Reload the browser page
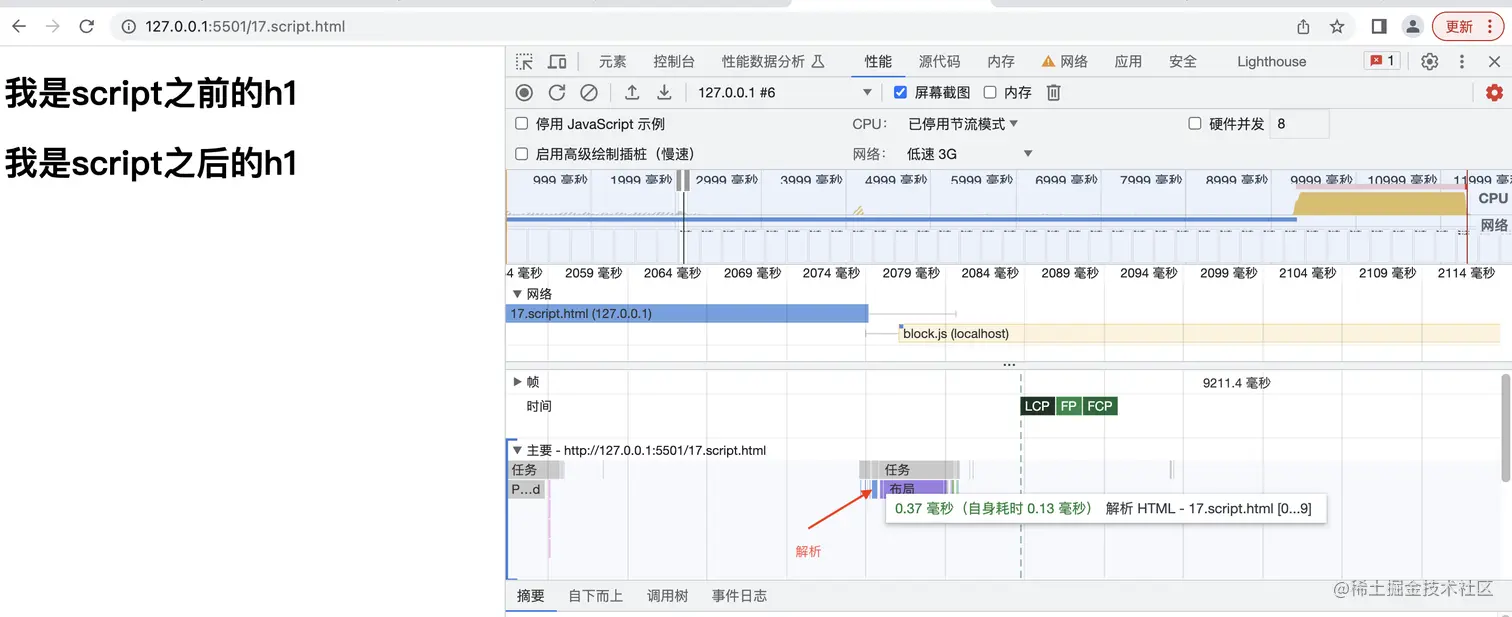The image size is (1512, 617). pyautogui.click(x=87, y=26)
